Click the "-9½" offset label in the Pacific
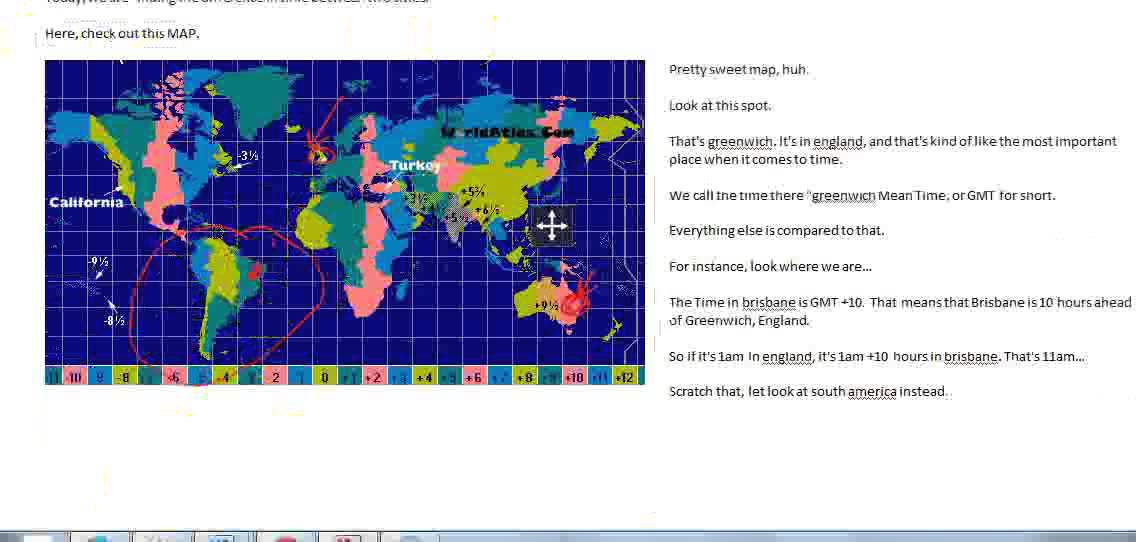 click(x=98, y=262)
